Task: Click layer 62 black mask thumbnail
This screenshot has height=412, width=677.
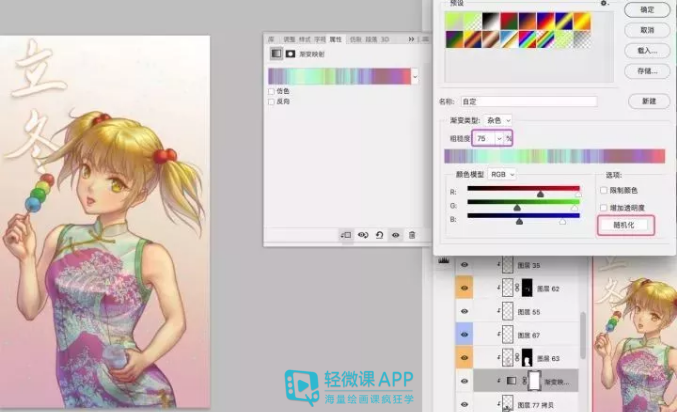Action: point(527,288)
